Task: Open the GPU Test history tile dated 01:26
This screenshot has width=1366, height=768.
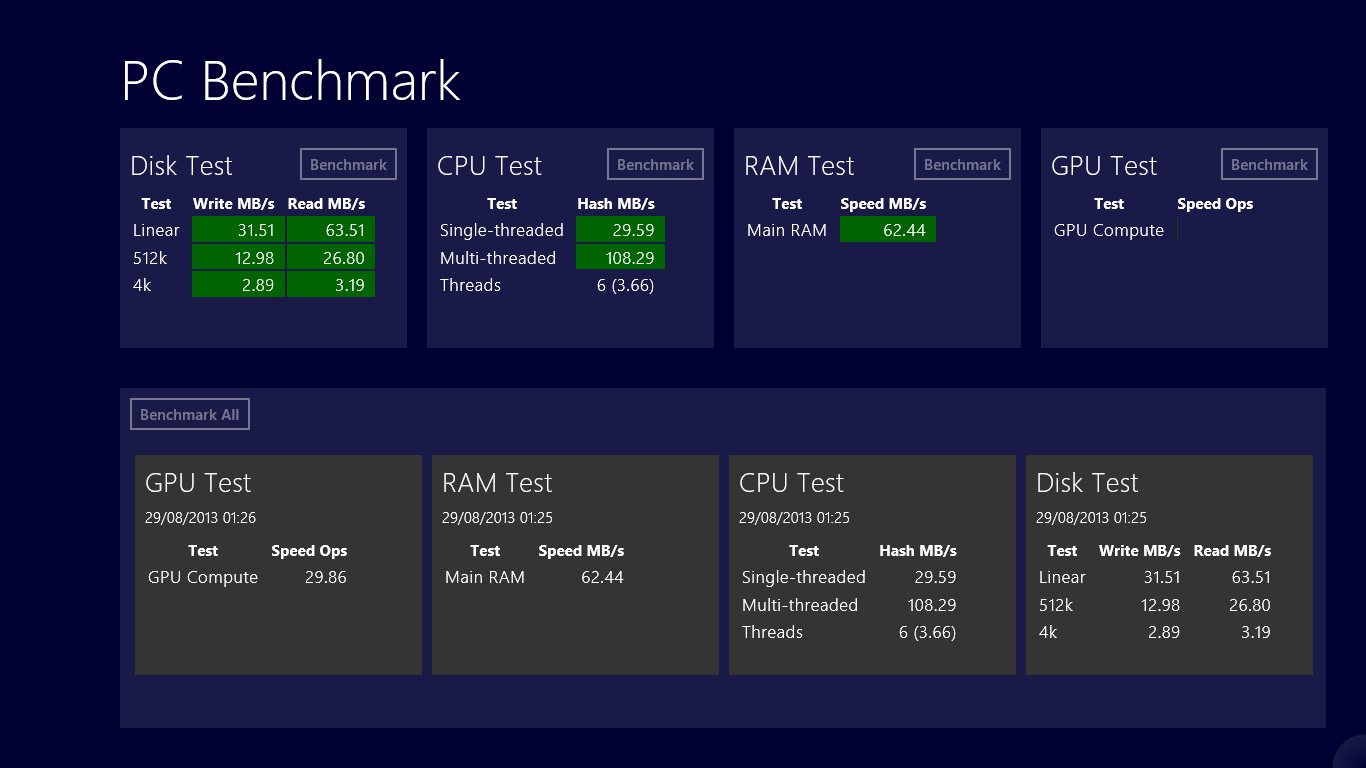Action: [x=278, y=565]
